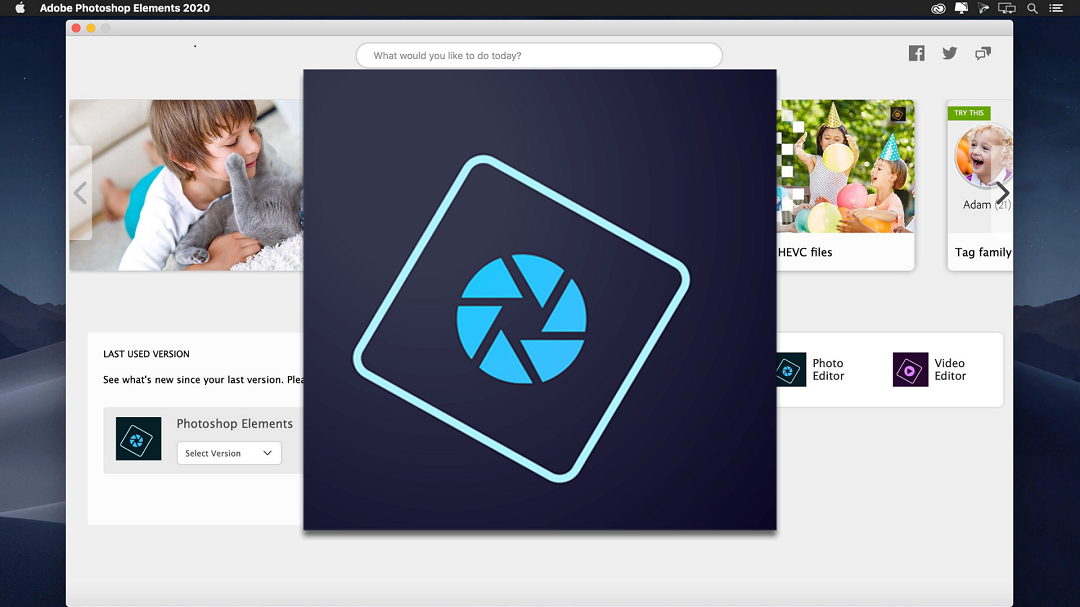Open the HEVC files card caption
The height and width of the screenshot is (607, 1080).
[x=806, y=252]
